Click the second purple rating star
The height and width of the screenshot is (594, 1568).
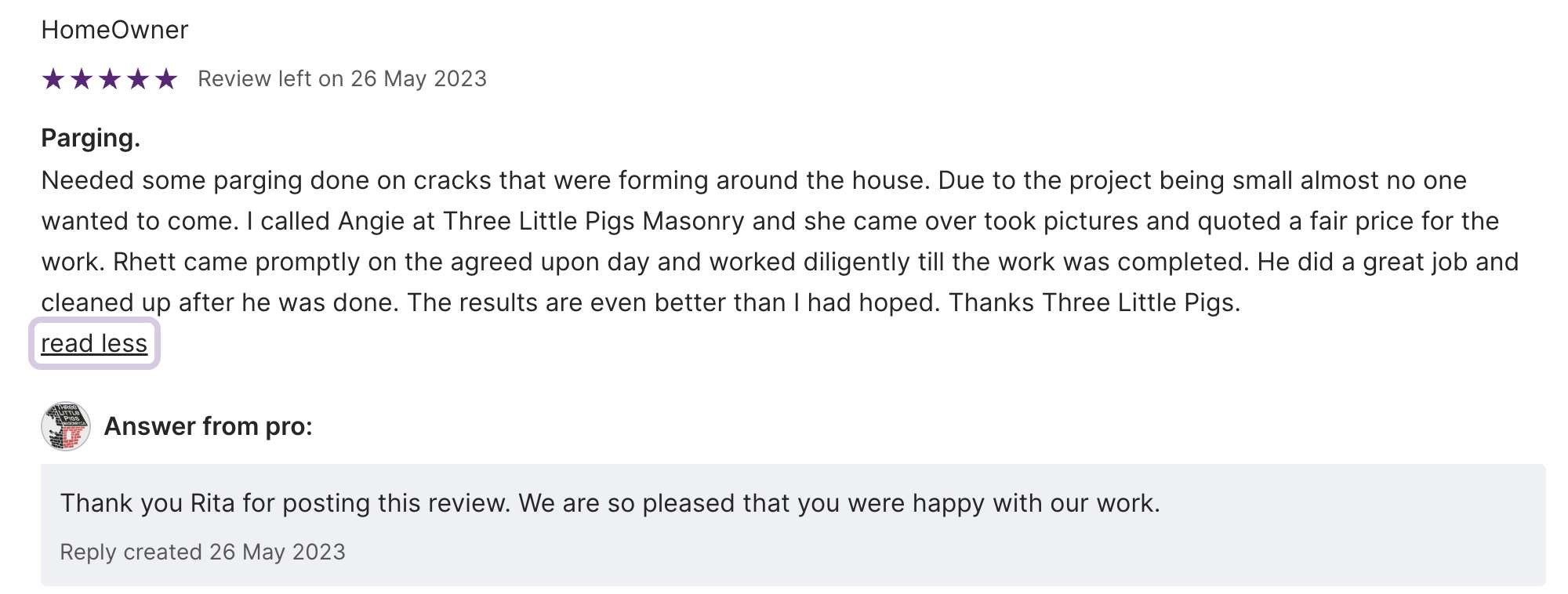[82, 79]
